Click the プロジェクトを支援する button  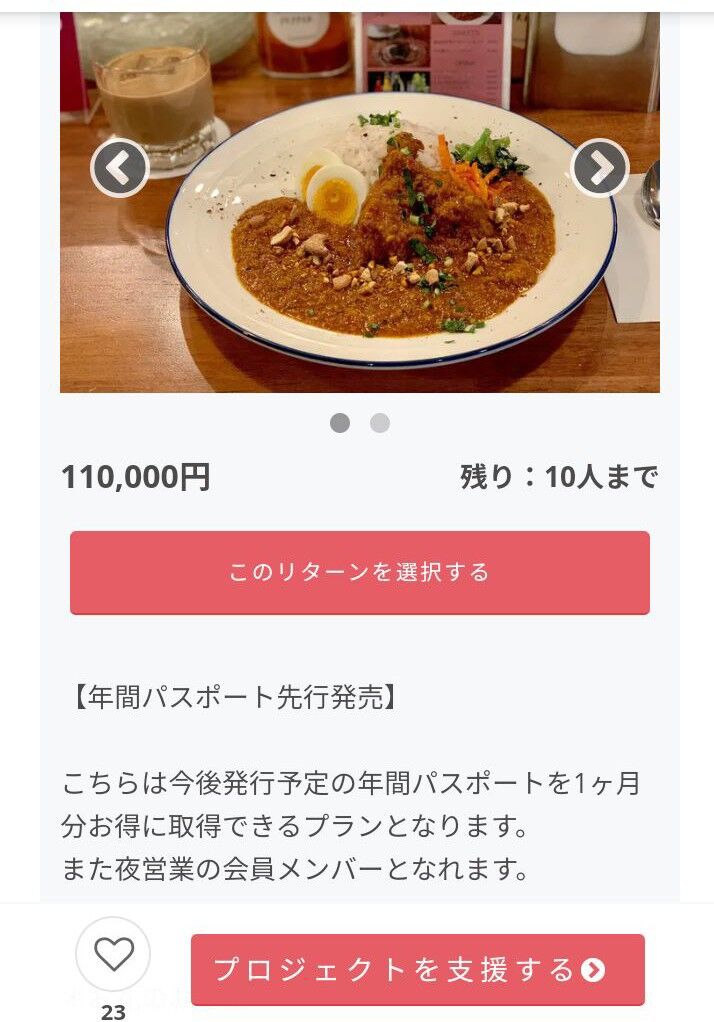click(x=418, y=969)
